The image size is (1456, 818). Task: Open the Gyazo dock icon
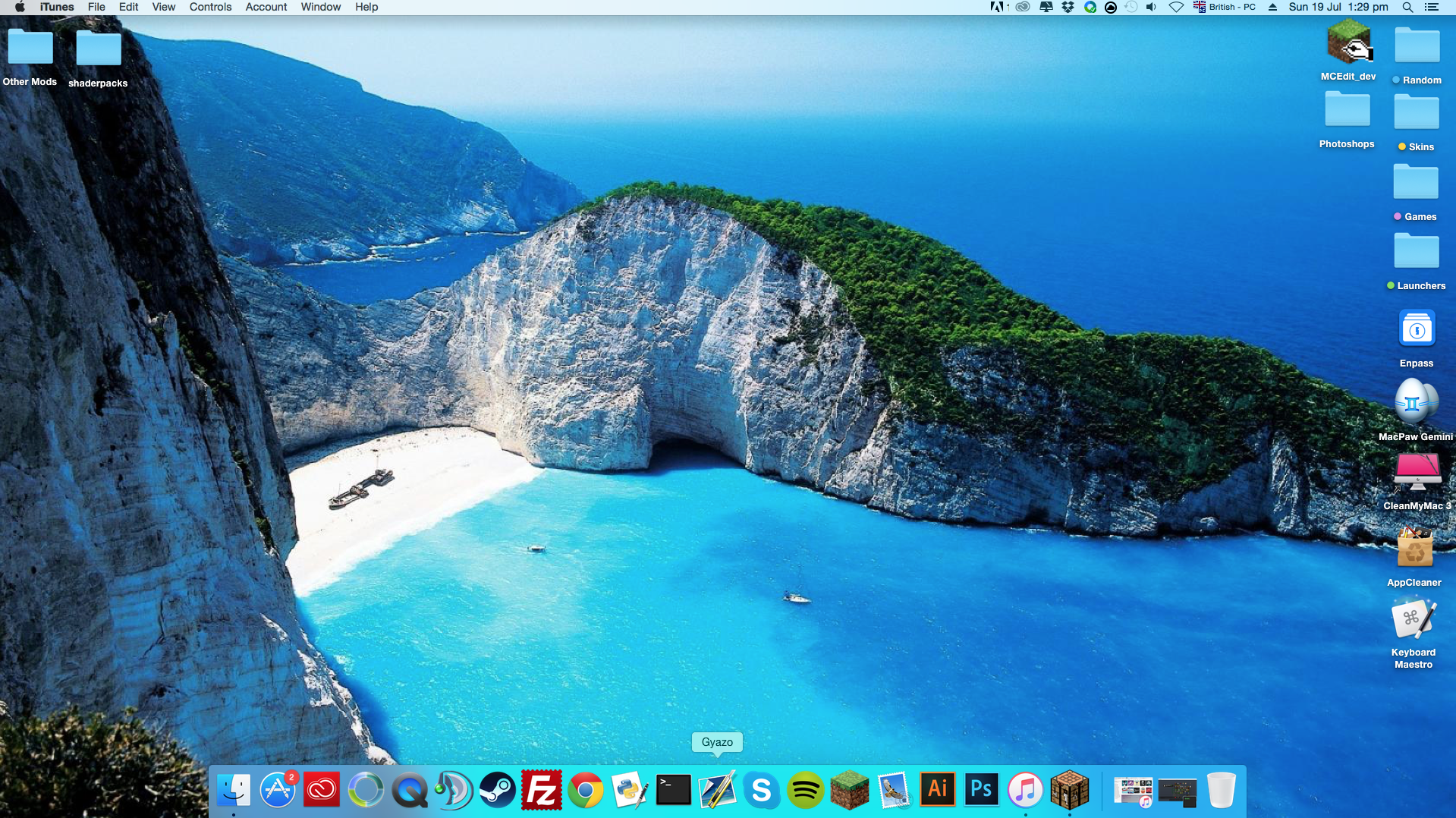pos(717,790)
